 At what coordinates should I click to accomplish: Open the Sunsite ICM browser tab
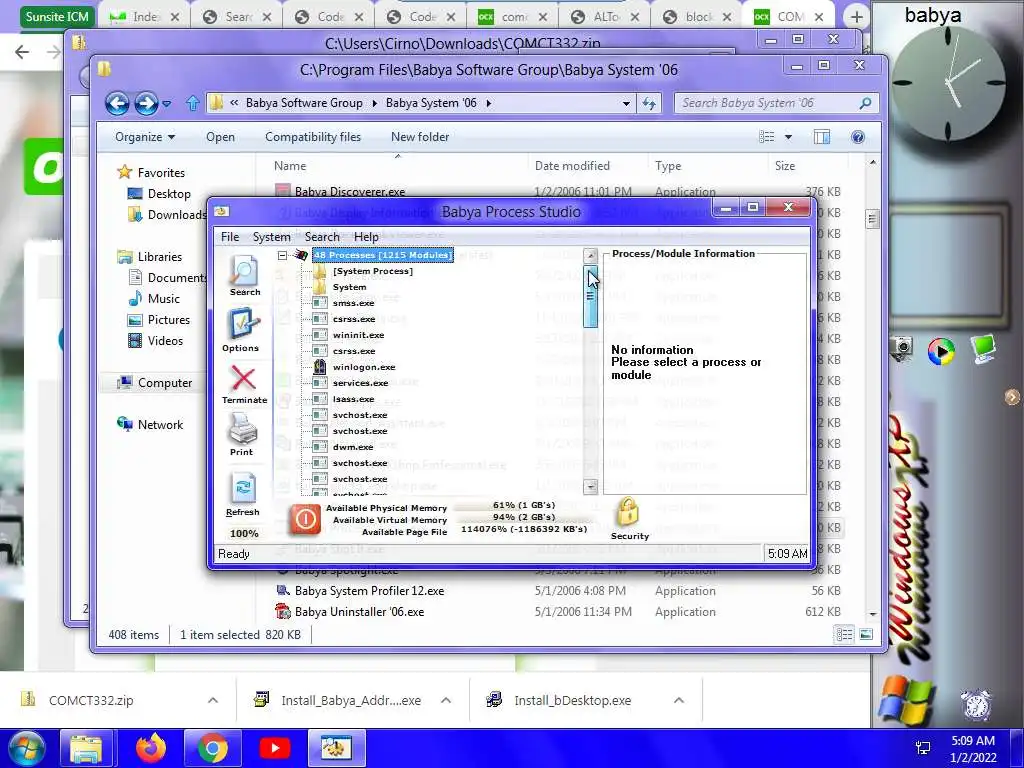point(57,17)
